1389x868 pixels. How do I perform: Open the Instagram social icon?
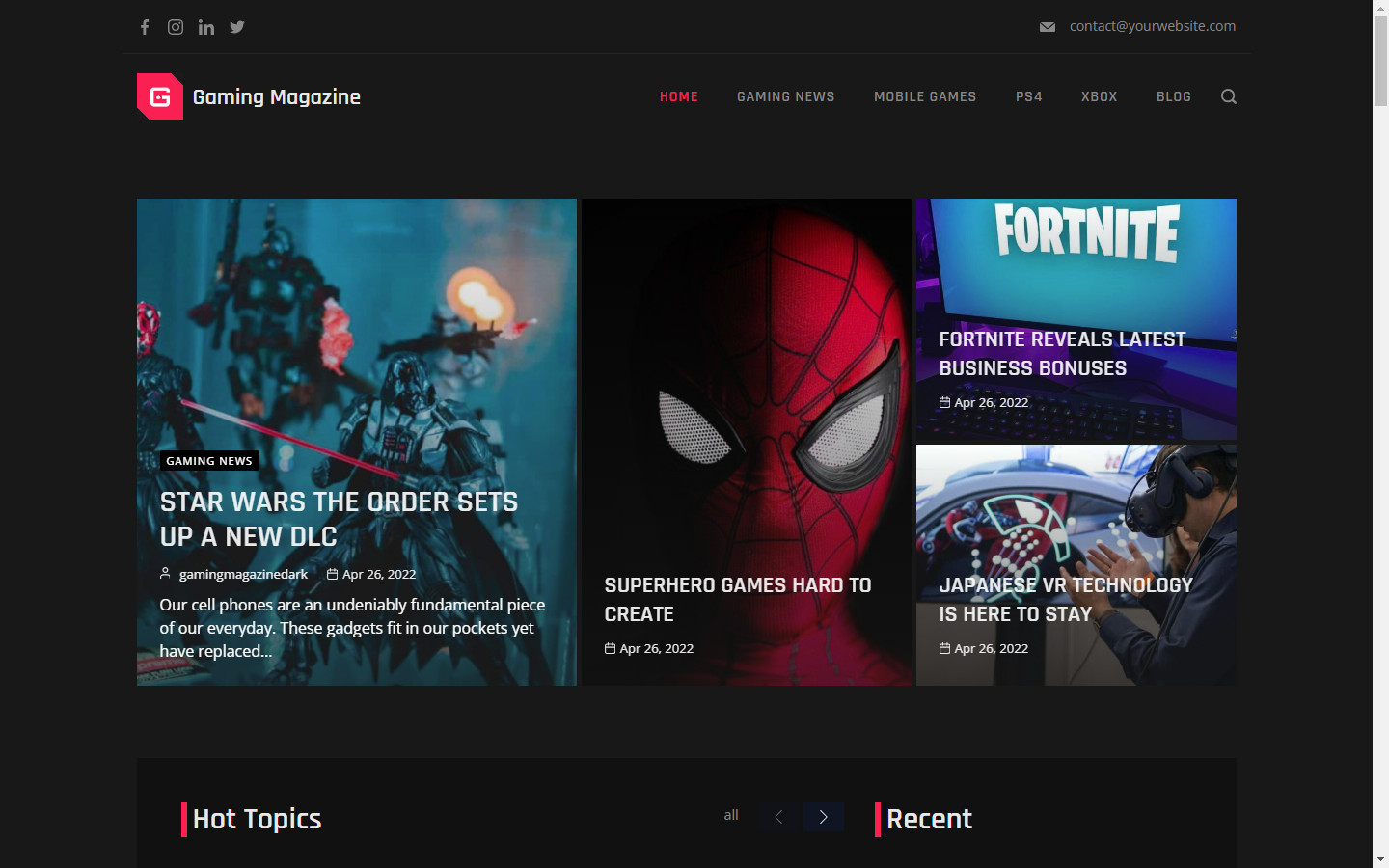point(176,27)
